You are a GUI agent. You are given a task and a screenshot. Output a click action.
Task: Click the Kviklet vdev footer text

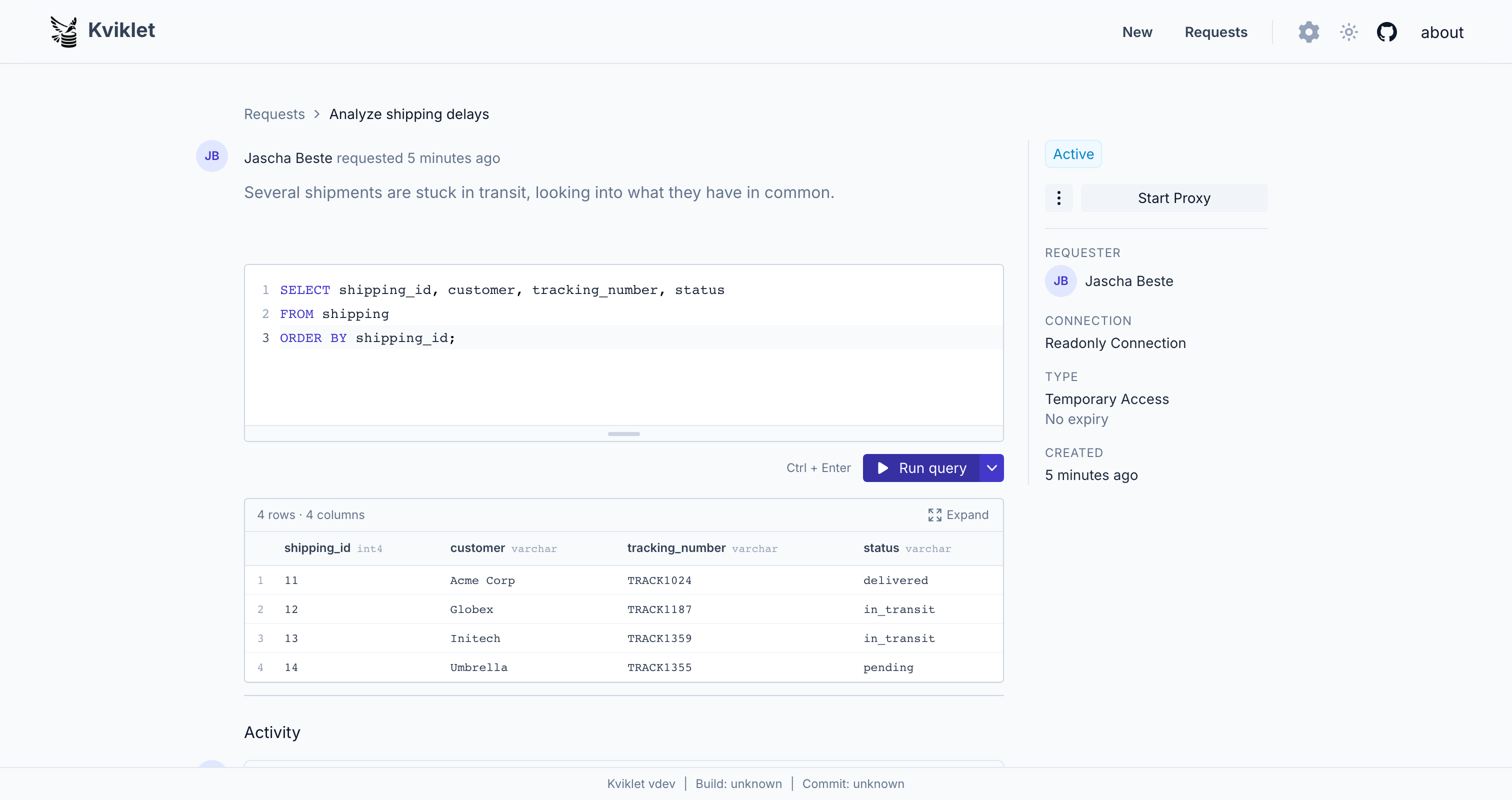click(640, 783)
